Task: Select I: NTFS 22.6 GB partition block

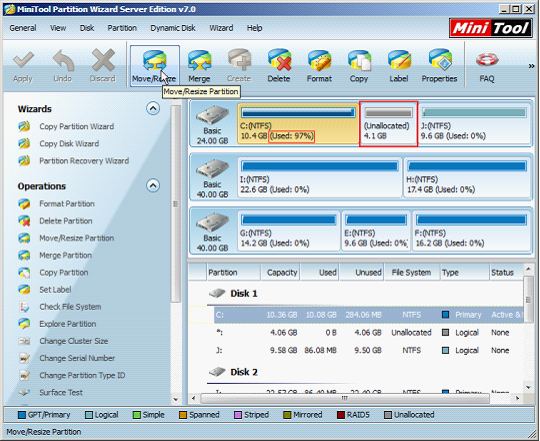Action: [x=320, y=177]
